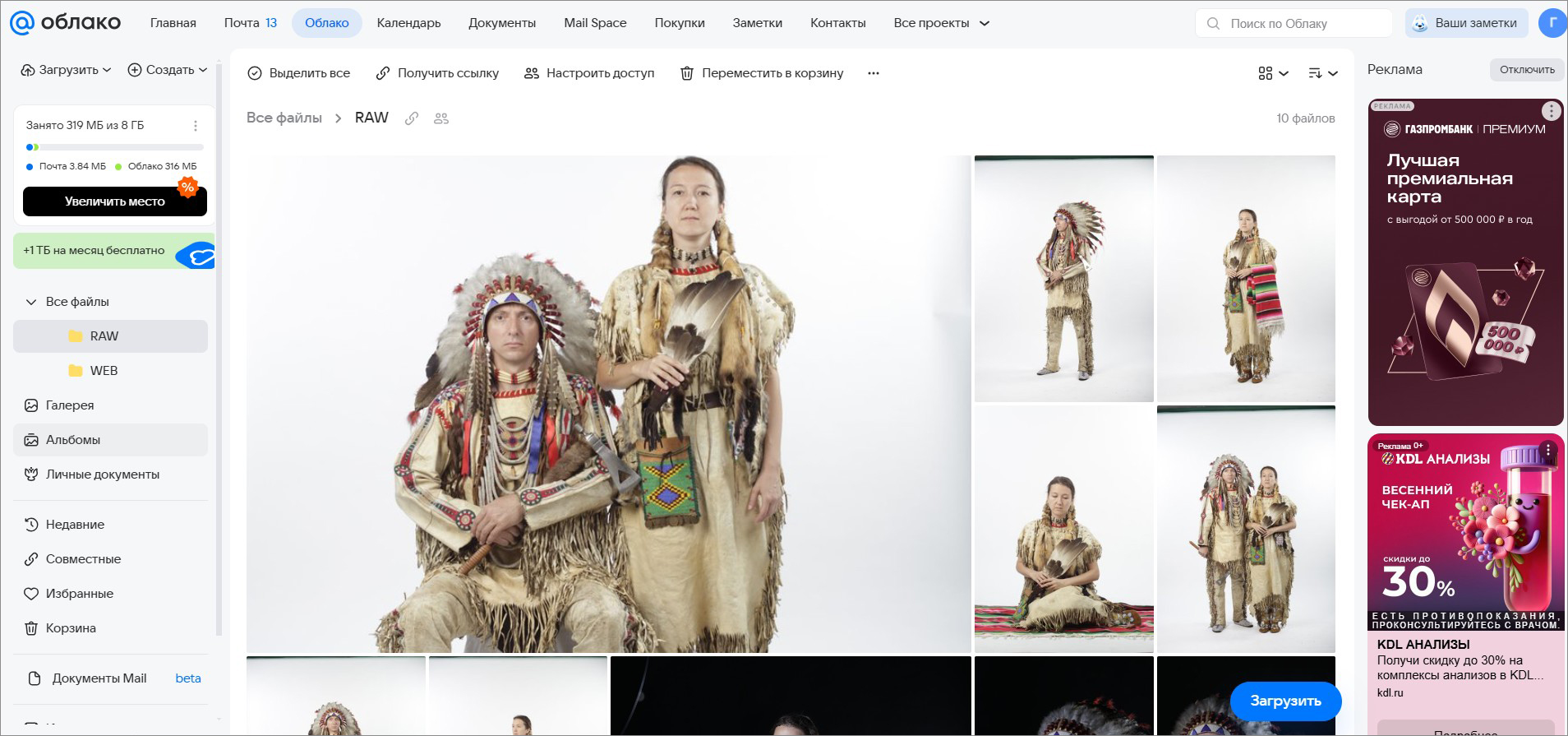Click the user profile avatar
Image resolution: width=1568 pixels, height=736 pixels.
coord(1551,23)
